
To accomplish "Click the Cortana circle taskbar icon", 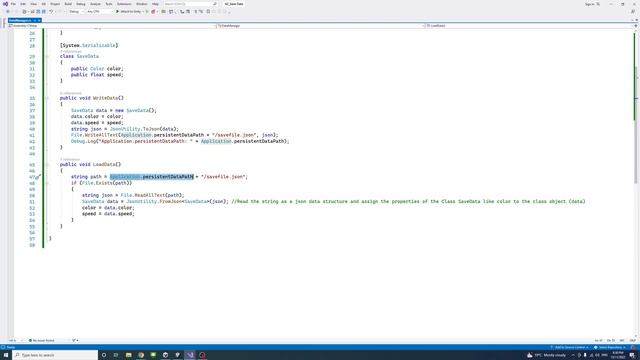I will pyautogui.click(x=104, y=355).
